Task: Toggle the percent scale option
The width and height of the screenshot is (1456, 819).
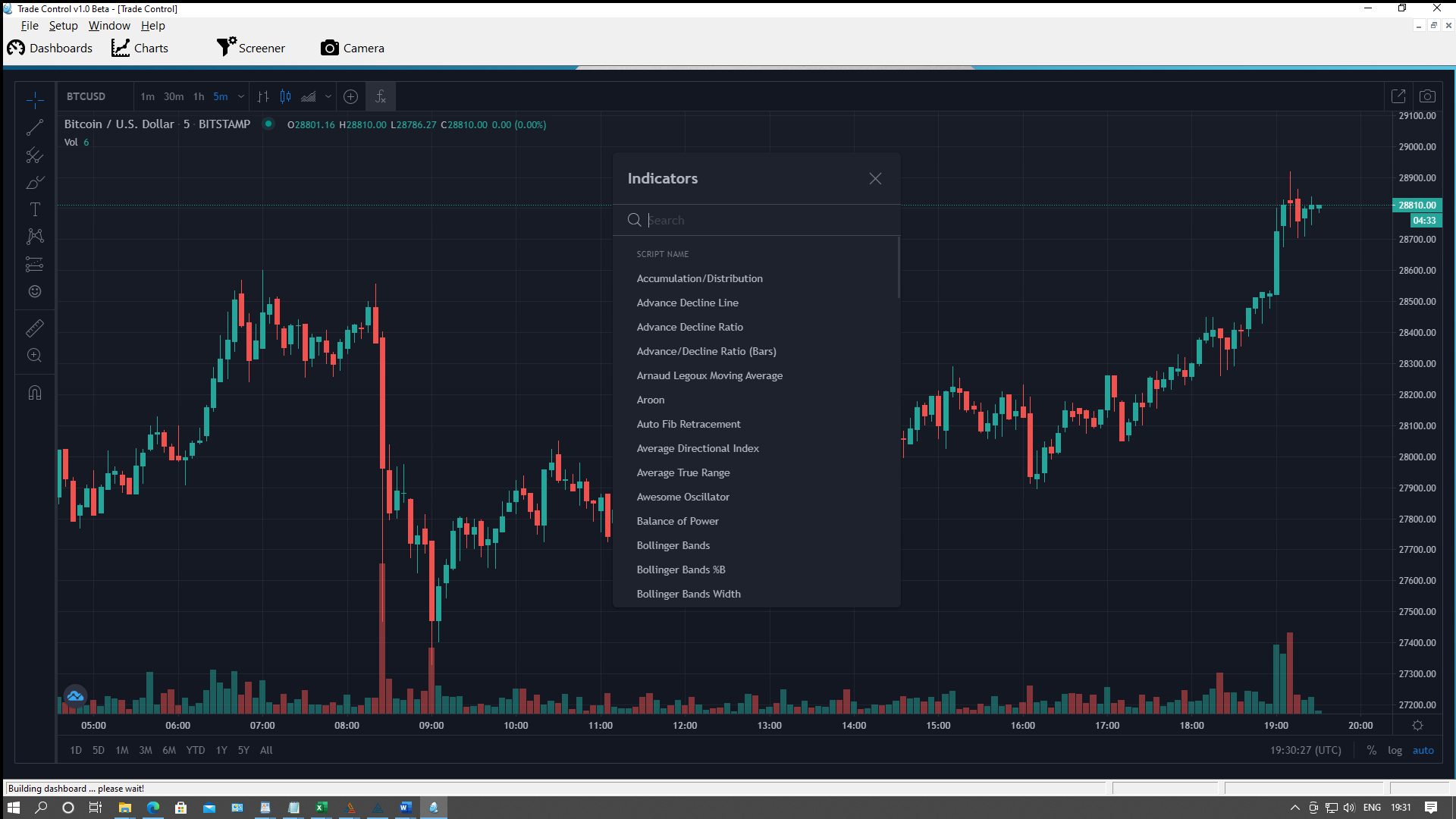Action: [x=1371, y=750]
